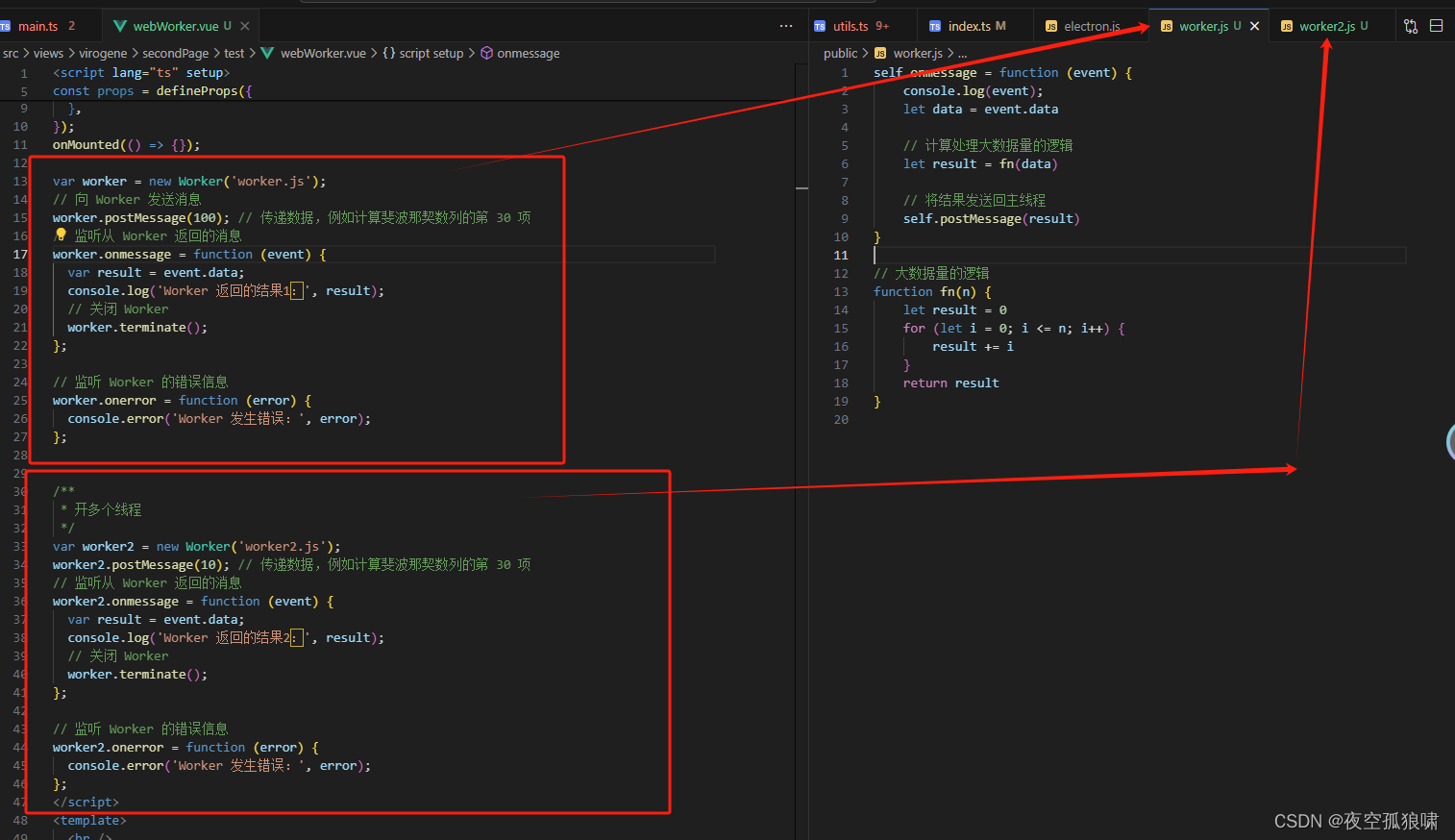Close the webWorker.vue tab
1455x840 pixels.
click(245, 26)
